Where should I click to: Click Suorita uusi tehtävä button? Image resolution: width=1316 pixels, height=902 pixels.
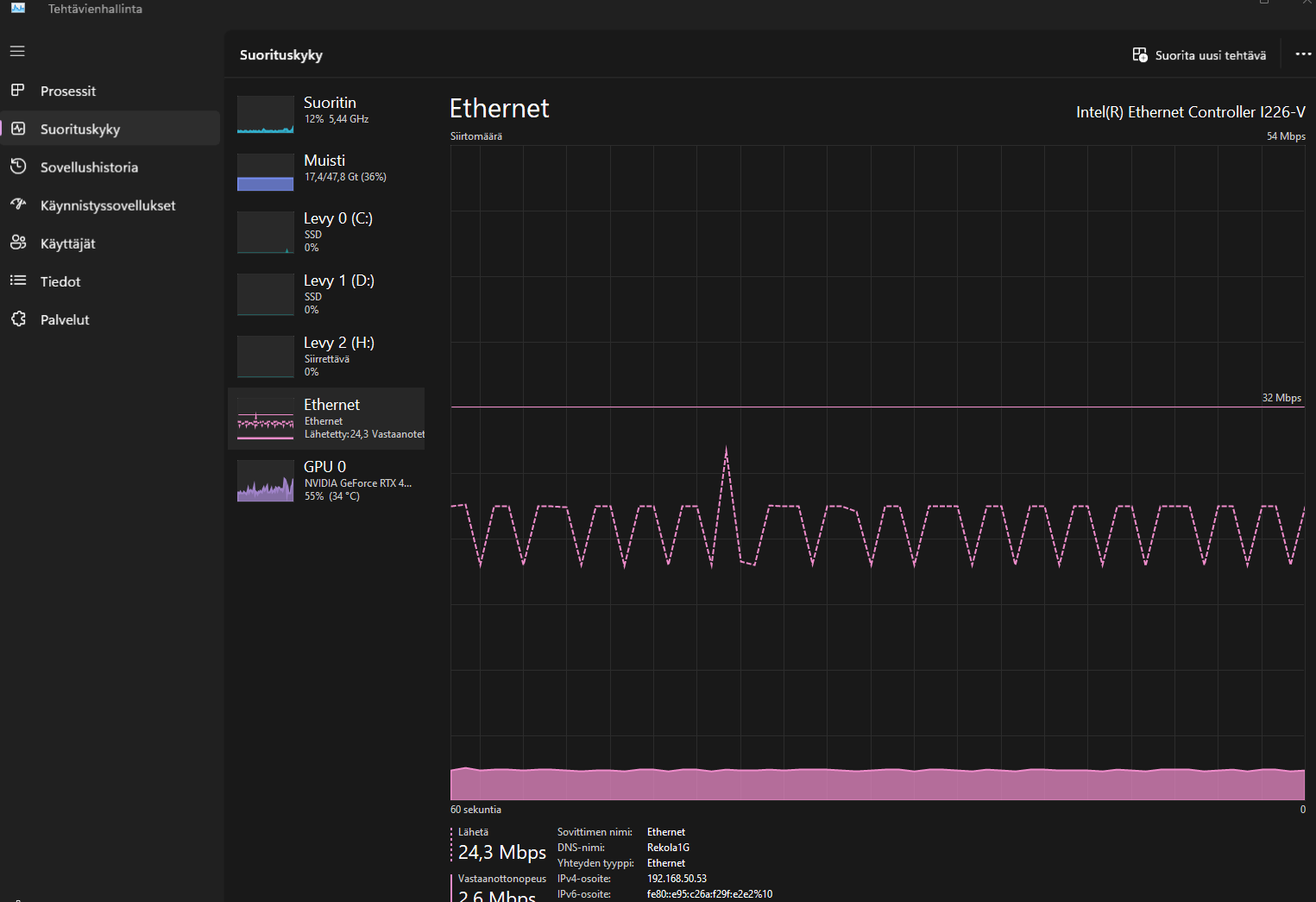(x=1199, y=55)
